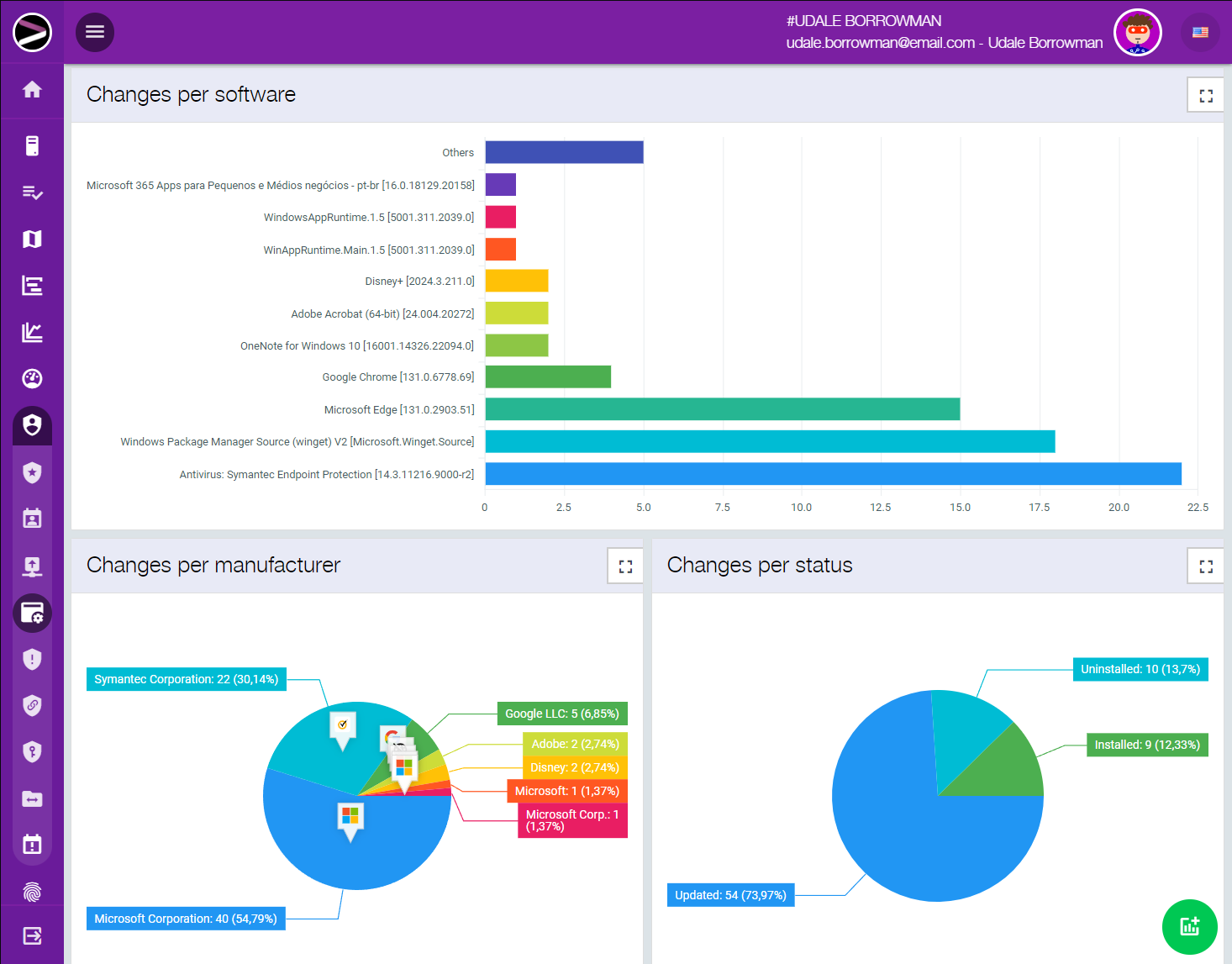Click the user avatar profile picture
Screen dimensions: 1232x964
pyautogui.click(x=1137, y=33)
